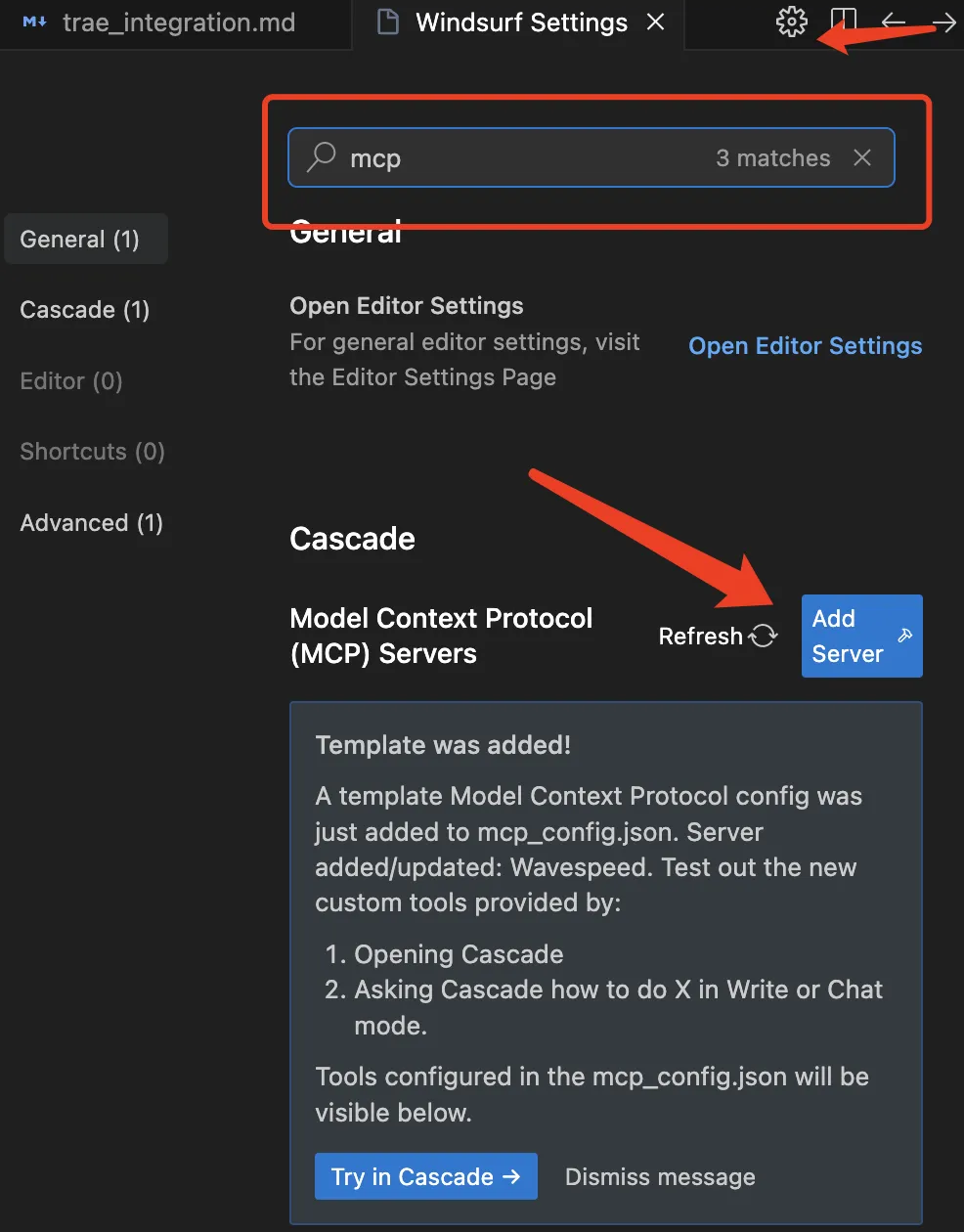This screenshot has height=1232, width=964.
Task: Select General (1) category
Action: 86,239
